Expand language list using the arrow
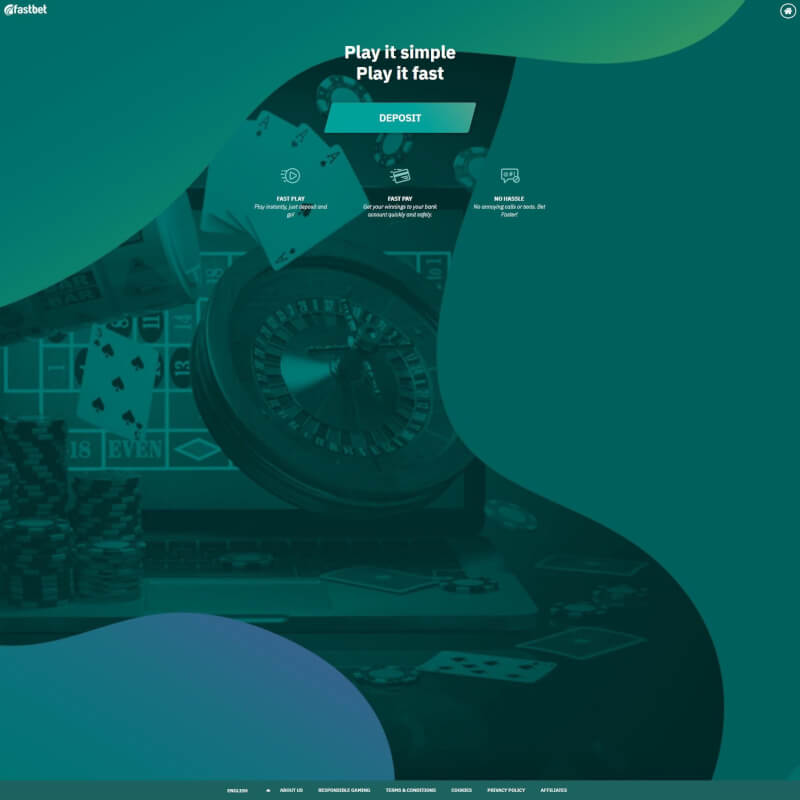 pos(268,790)
